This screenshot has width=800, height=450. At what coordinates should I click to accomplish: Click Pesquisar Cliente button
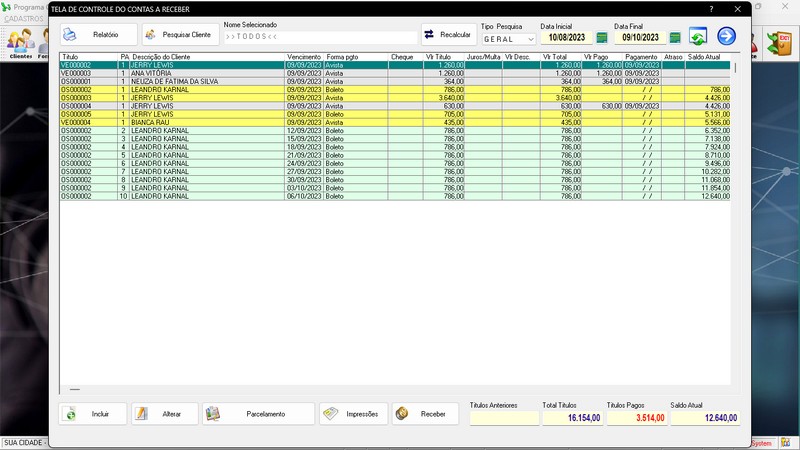click(x=181, y=35)
